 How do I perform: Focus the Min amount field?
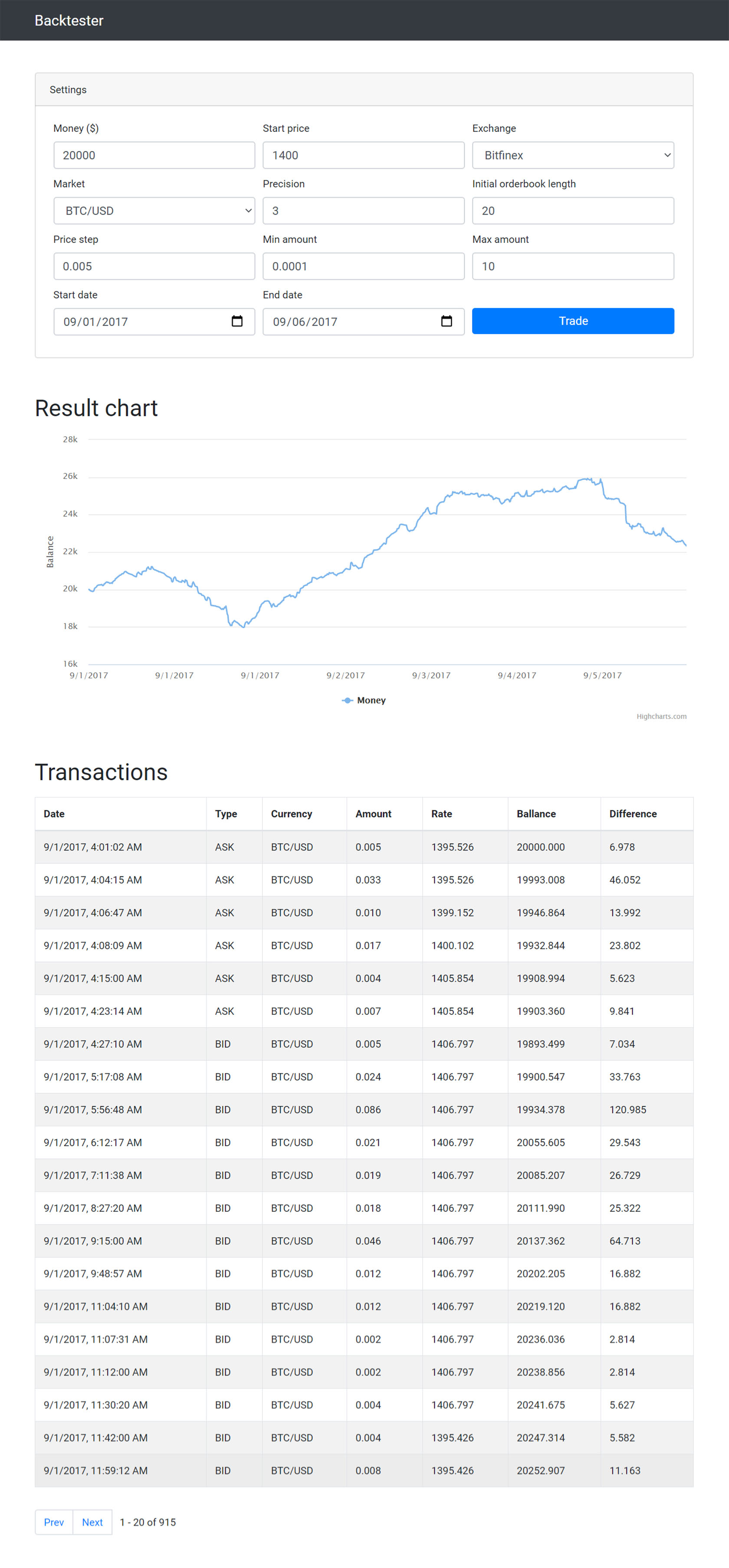pyautogui.click(x=363, y=266)
